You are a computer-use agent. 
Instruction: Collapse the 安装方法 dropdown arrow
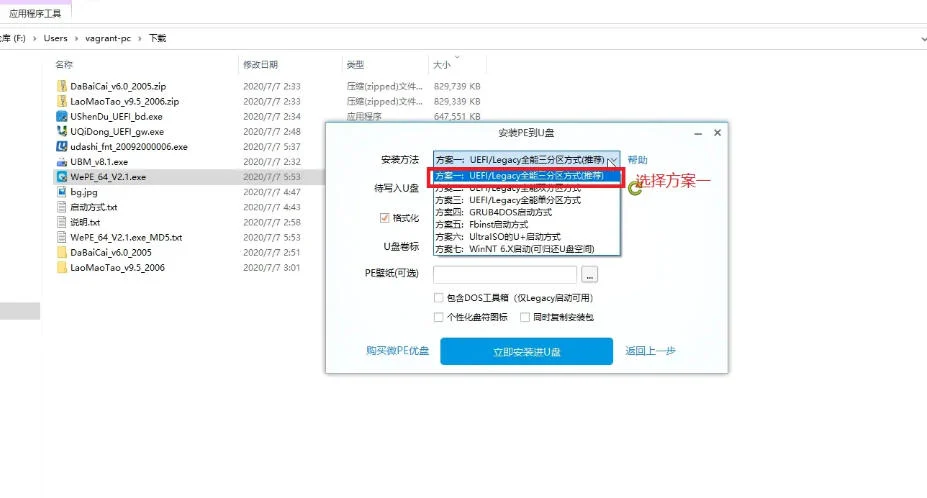point(612,160)
